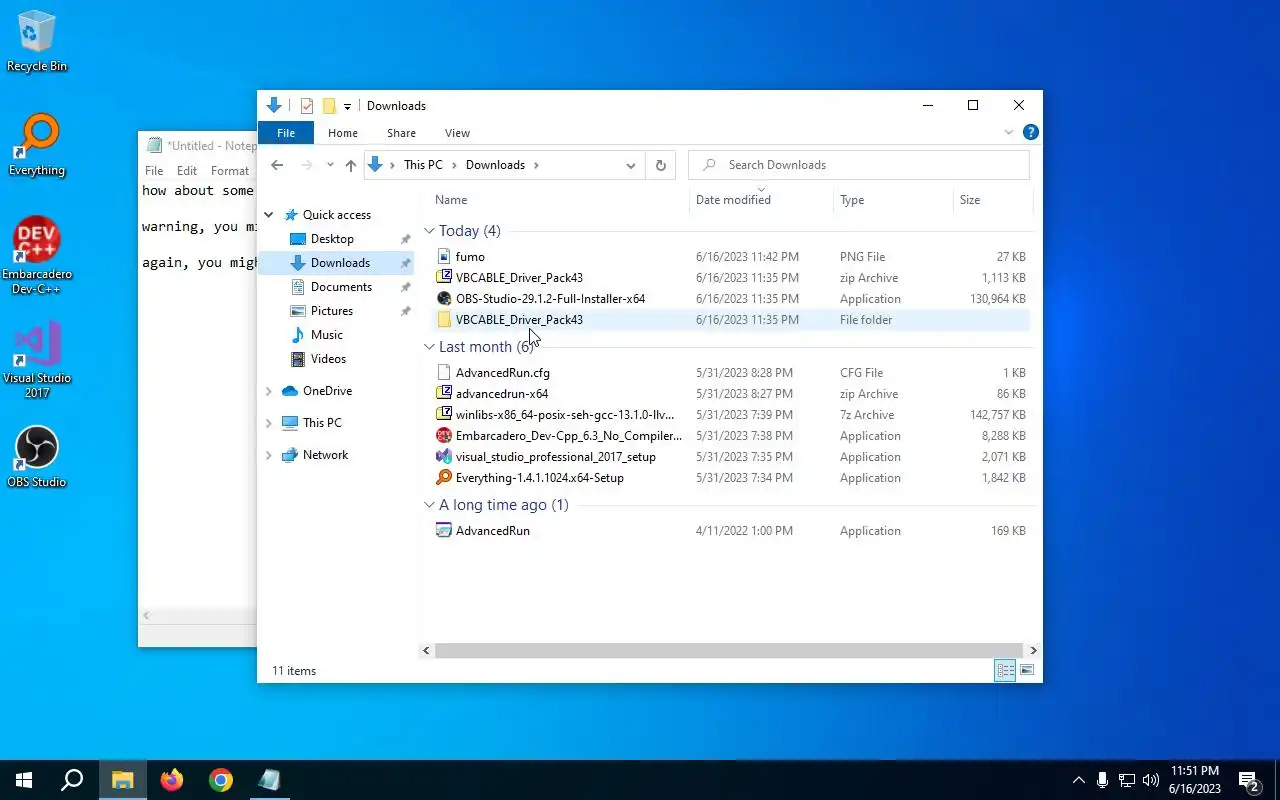Screen dimensions: 1280x800
Task: Collapse the Last month group
Action: tap(429, 347)
